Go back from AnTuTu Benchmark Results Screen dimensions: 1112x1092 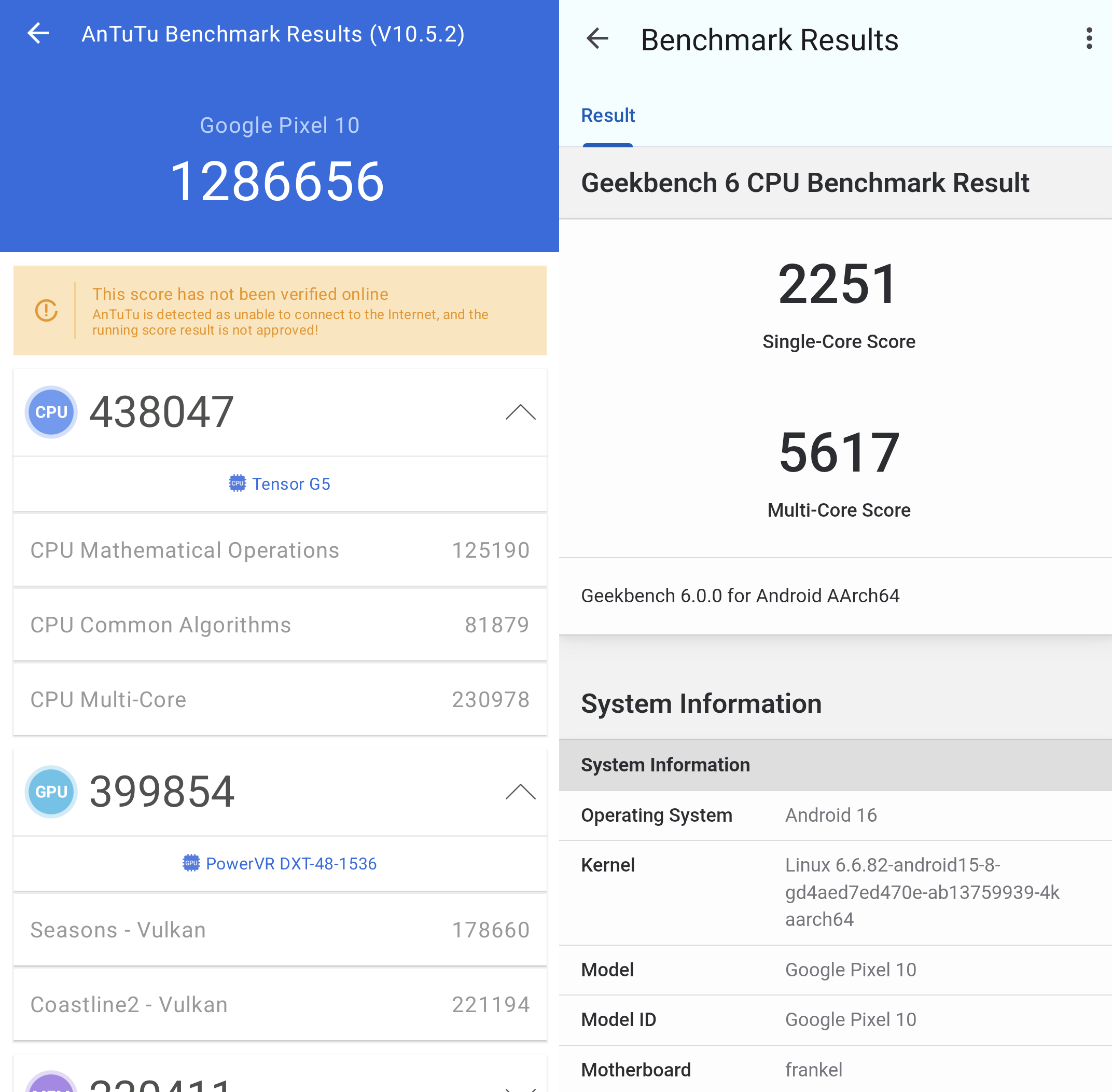pos(38,33)
